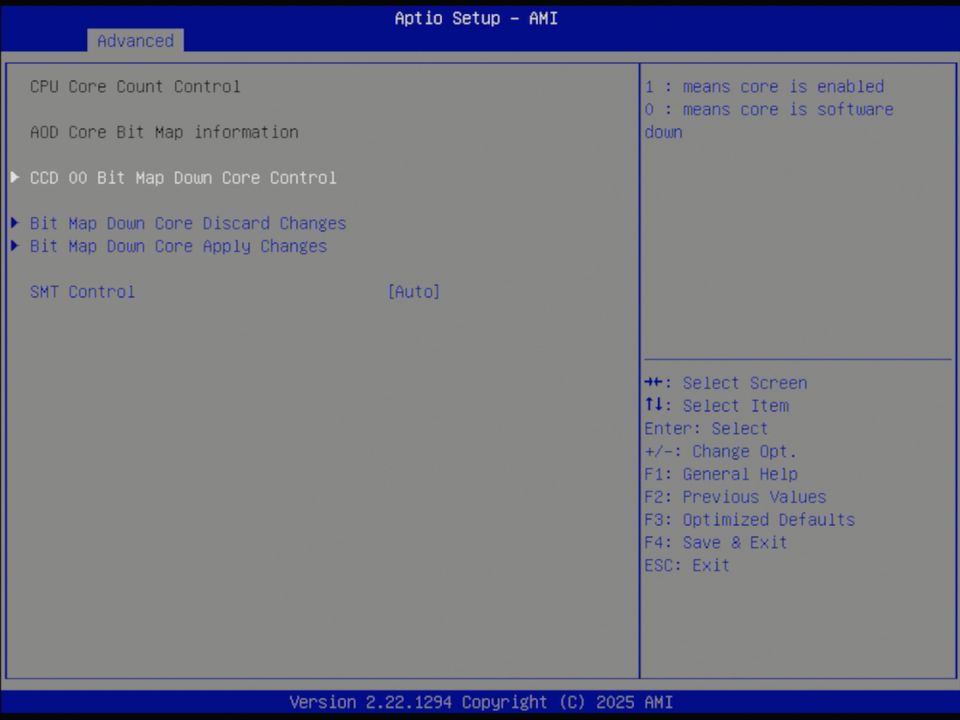Viewport: 960px width, 720px height.
Task: Click the help text explaining core enabled
Action: [766, 86]
